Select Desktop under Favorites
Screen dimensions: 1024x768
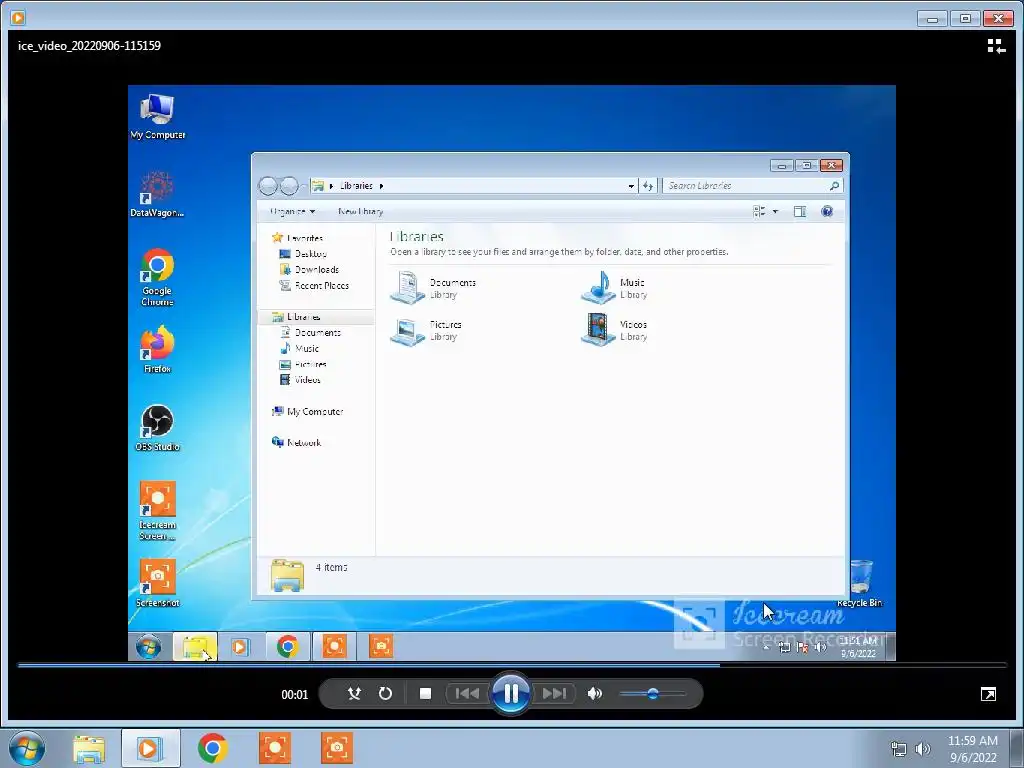303,253
